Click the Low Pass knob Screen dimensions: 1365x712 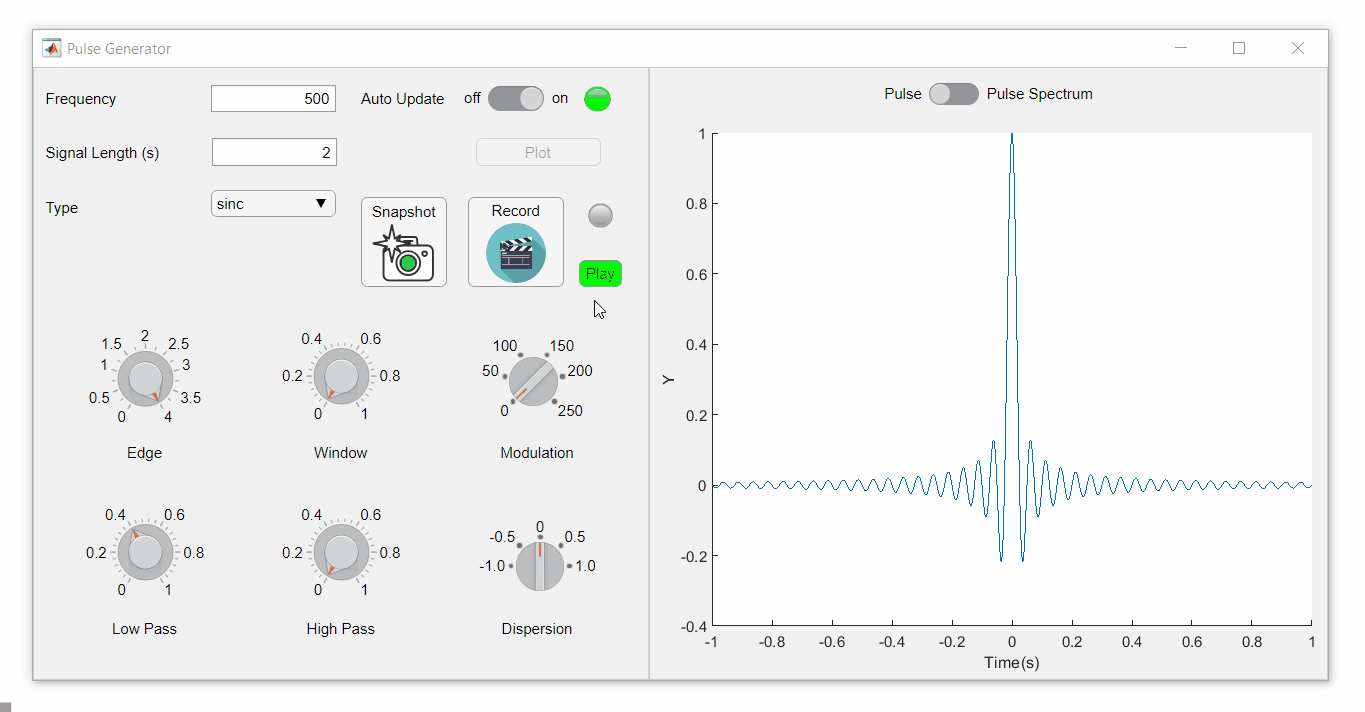pyautogui.click(x=145, y=552)
